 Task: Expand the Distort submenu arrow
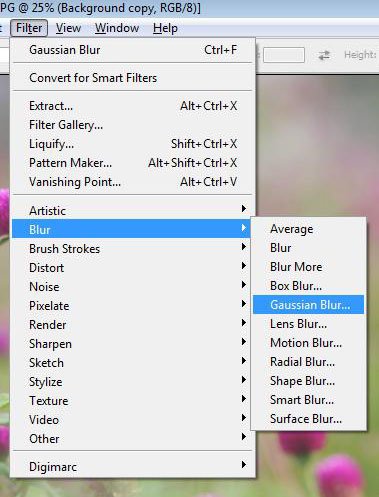[x=244, y=266]
